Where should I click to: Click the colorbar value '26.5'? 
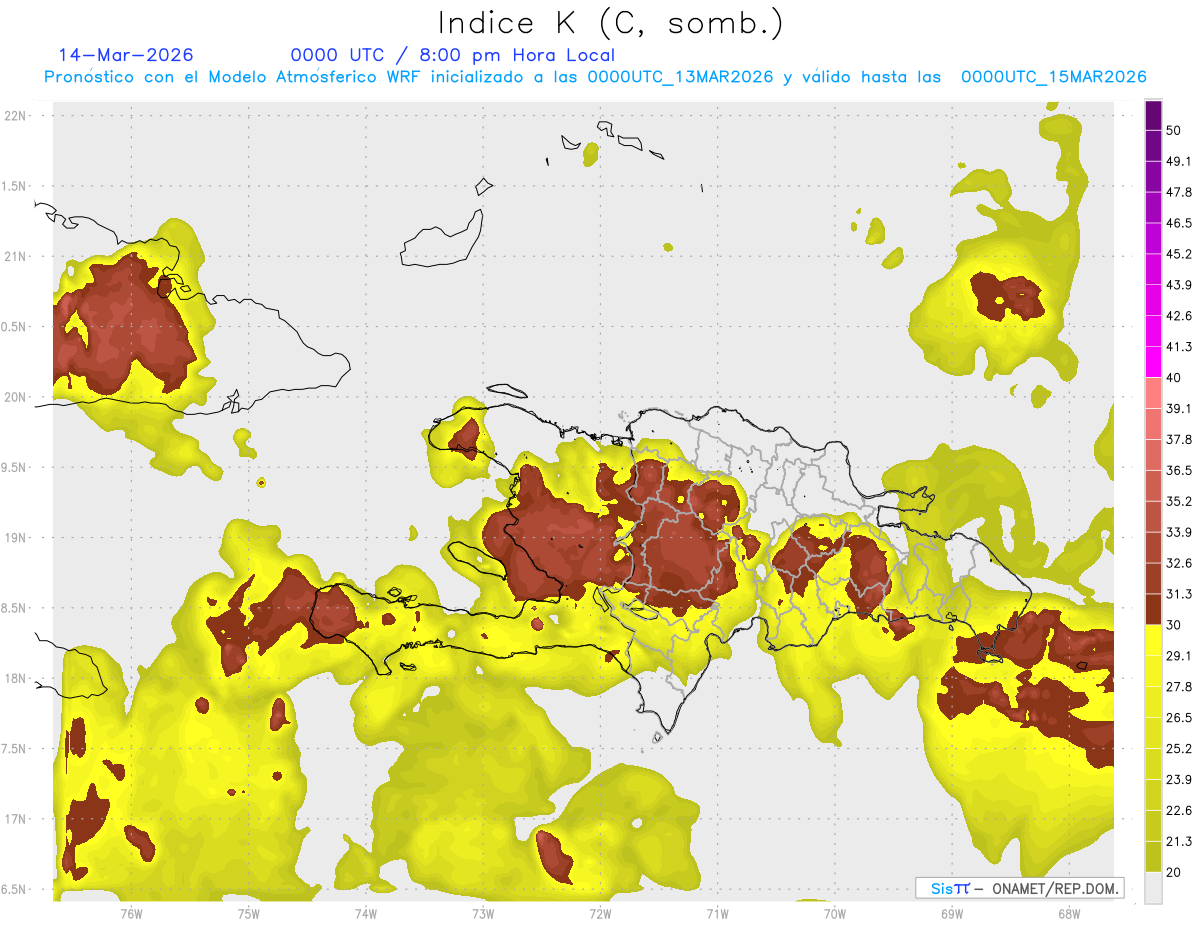1179,717
